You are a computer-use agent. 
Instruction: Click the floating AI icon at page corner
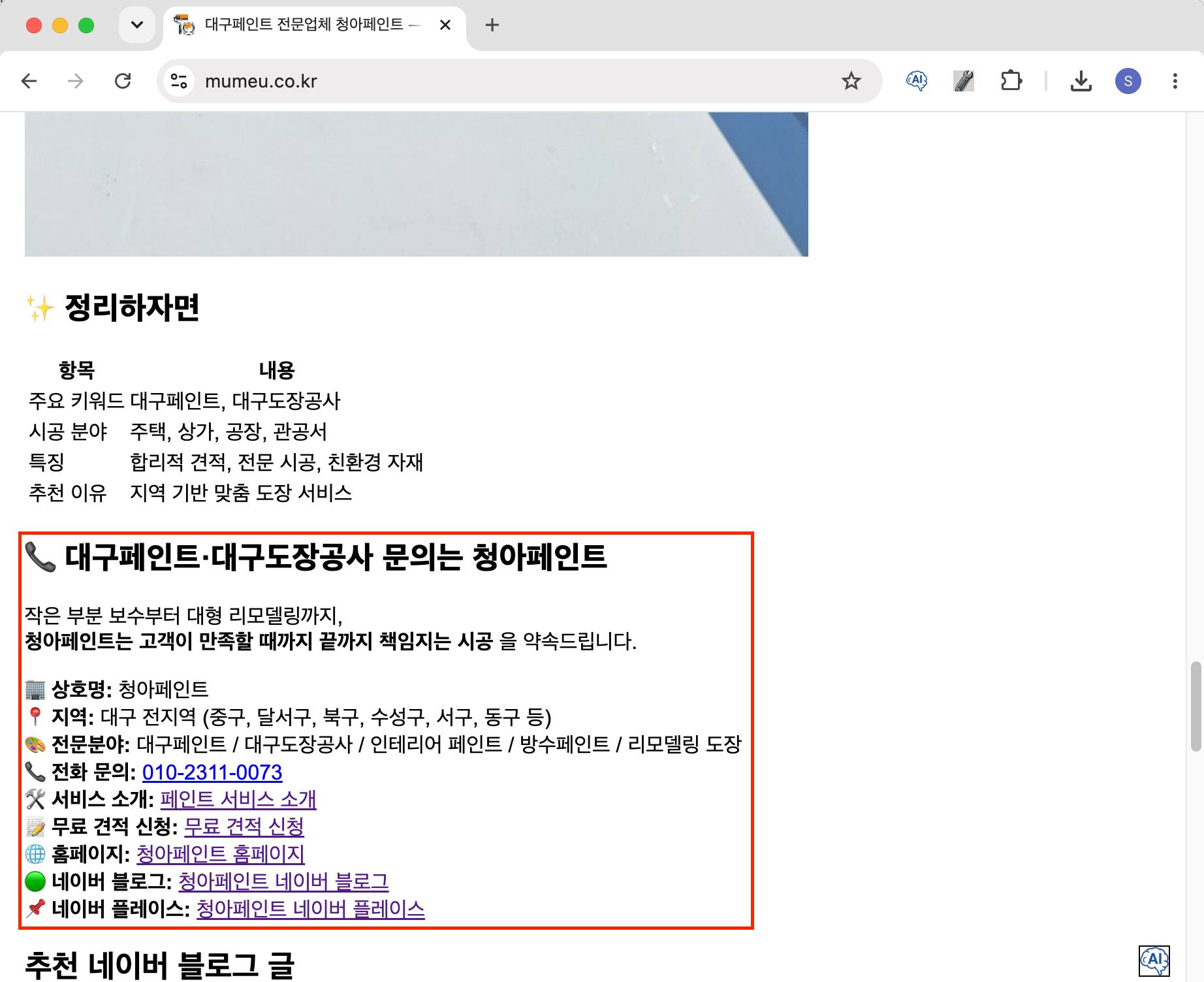1154,960
